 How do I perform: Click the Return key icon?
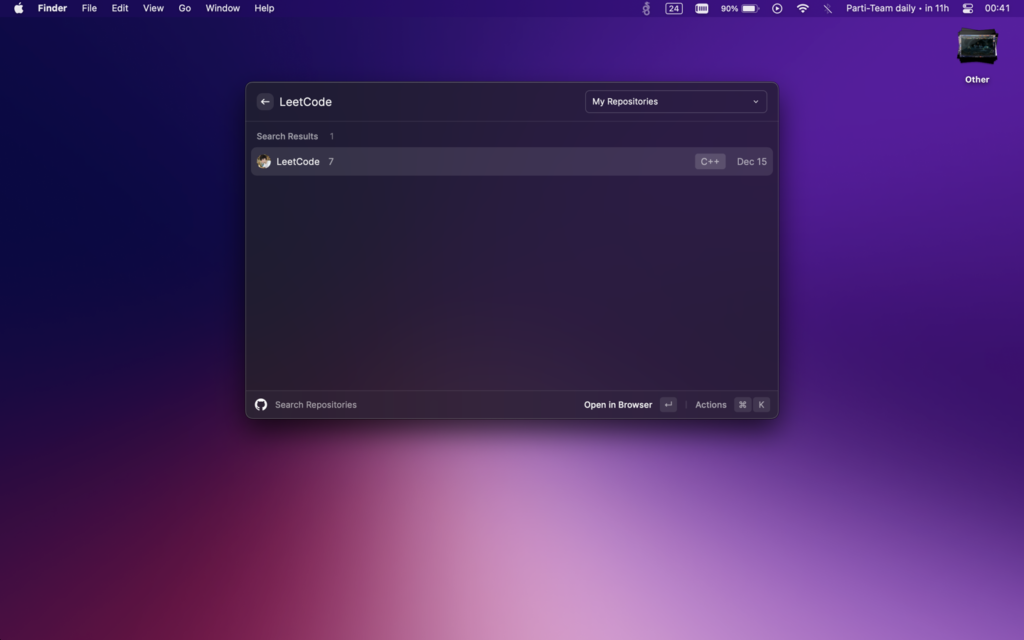tap(668, 405)
